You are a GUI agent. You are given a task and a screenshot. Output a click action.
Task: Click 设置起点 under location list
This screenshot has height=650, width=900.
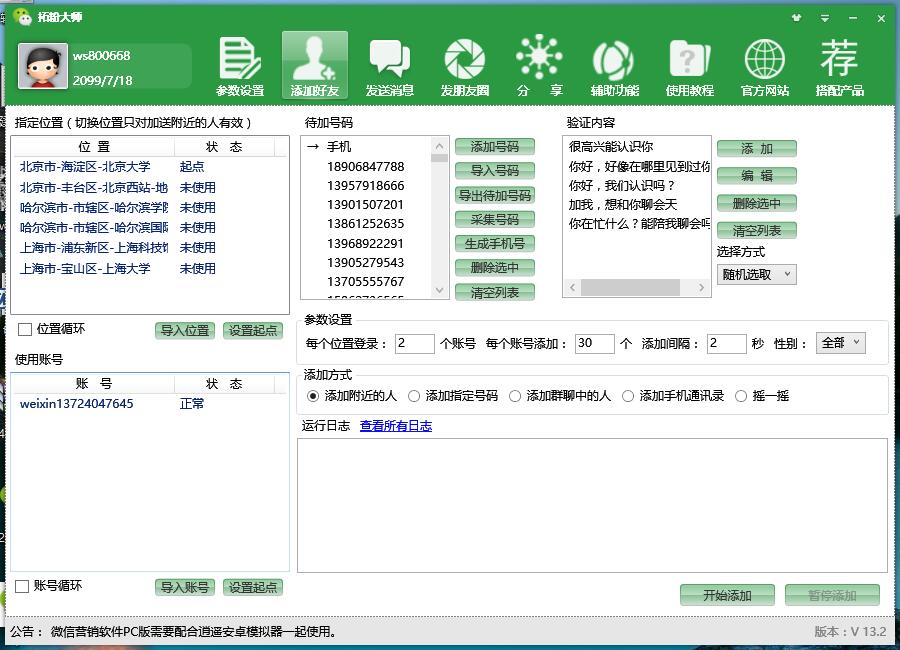[x=253, y=331]
